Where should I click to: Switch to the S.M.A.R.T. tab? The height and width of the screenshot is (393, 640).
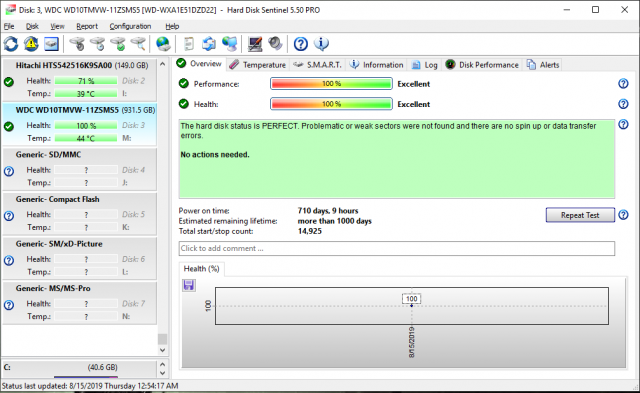318,65
